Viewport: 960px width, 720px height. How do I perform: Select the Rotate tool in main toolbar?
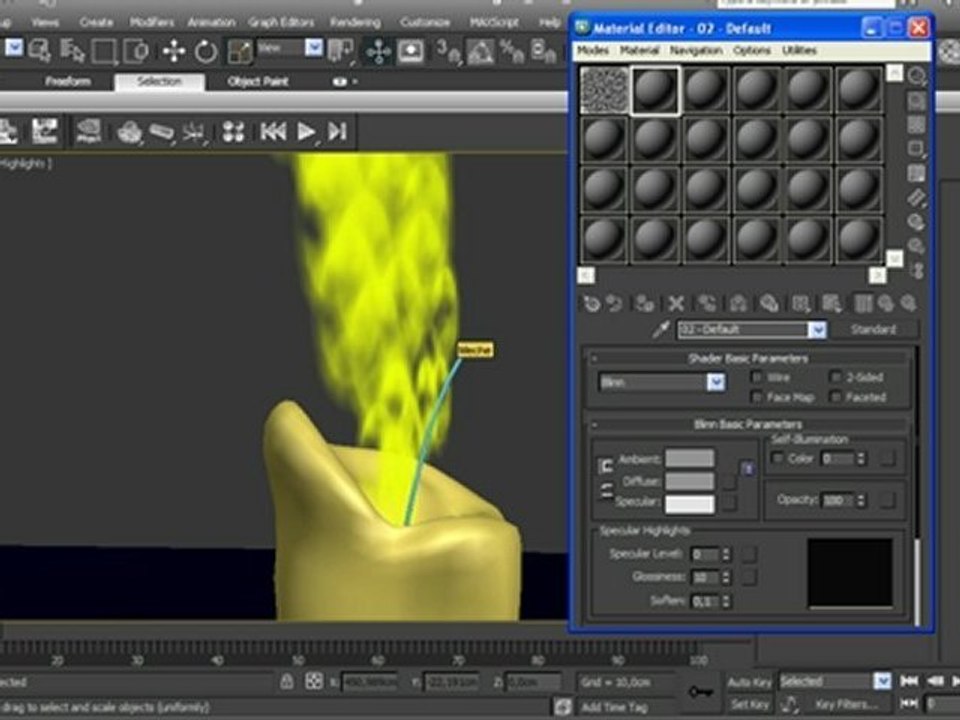tap(206, 51)
